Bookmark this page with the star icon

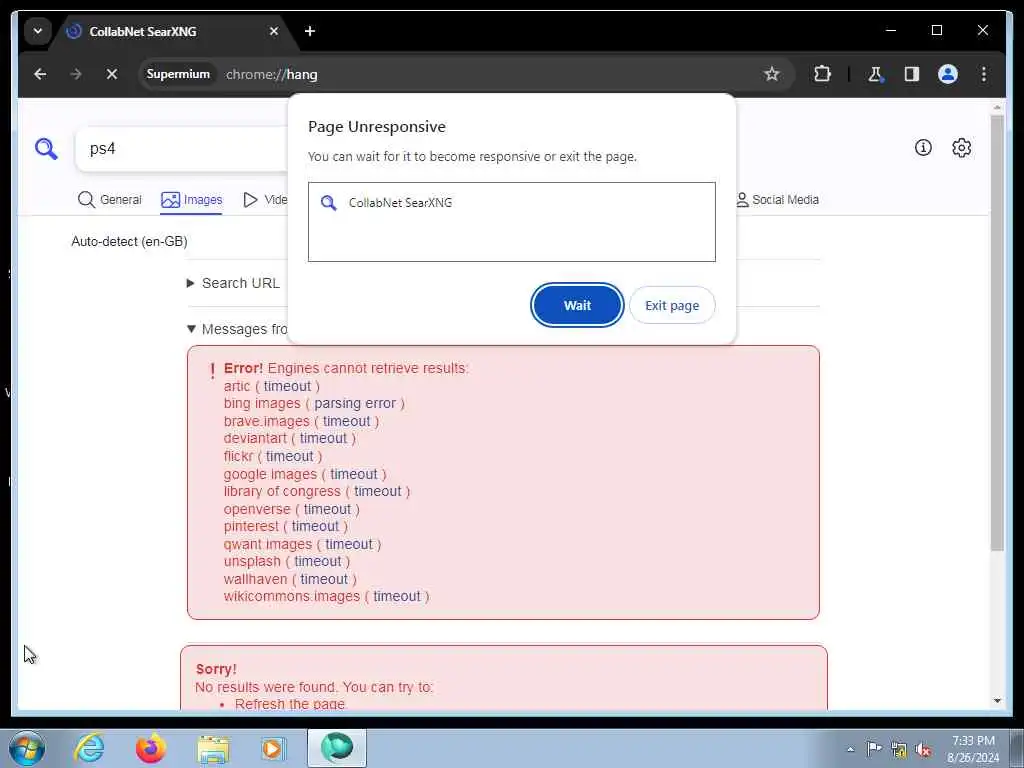[x=772, y=74]
